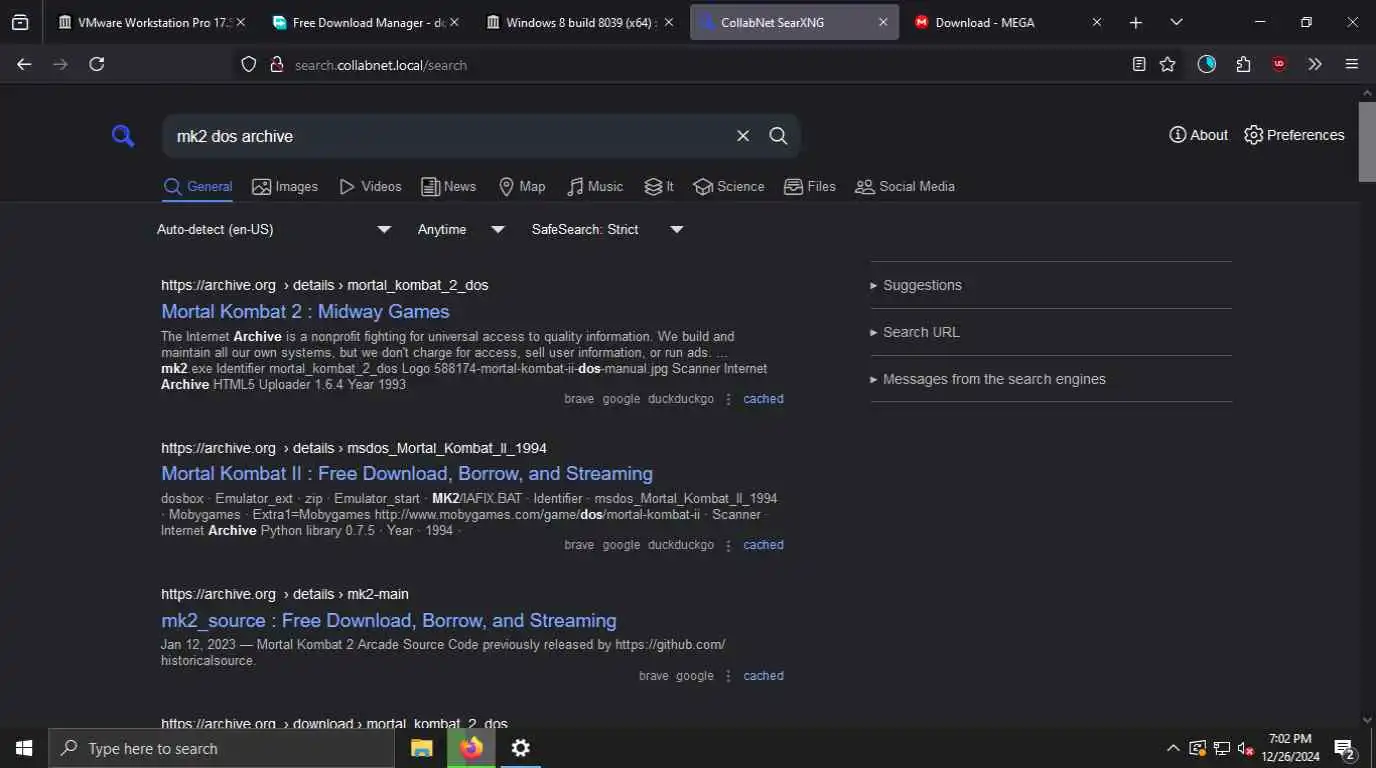Switch to Download - MEGA tab
The width and height of the screenshot is (1376, 768).
[x=1008, y=22]
